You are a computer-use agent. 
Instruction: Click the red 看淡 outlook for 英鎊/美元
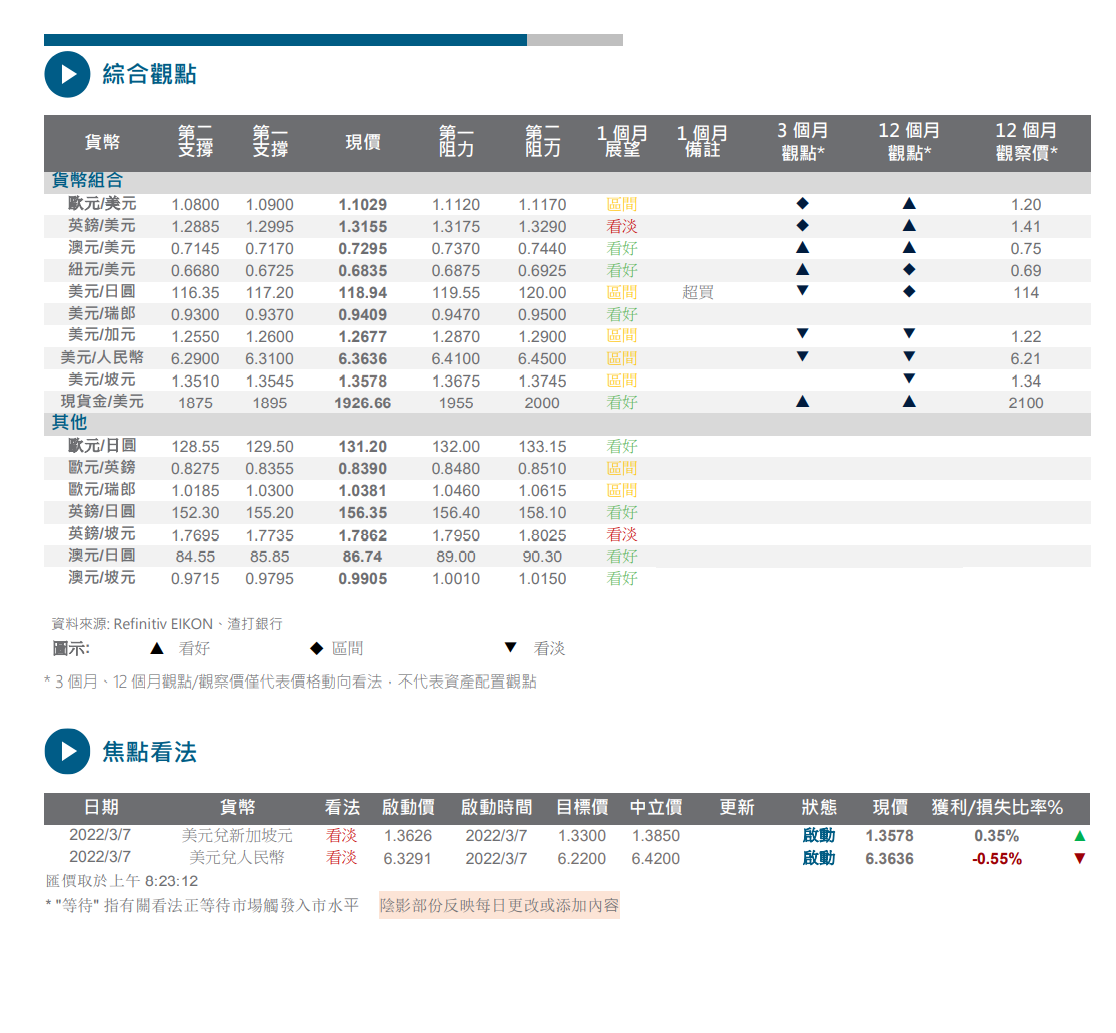tap(621, 226)
